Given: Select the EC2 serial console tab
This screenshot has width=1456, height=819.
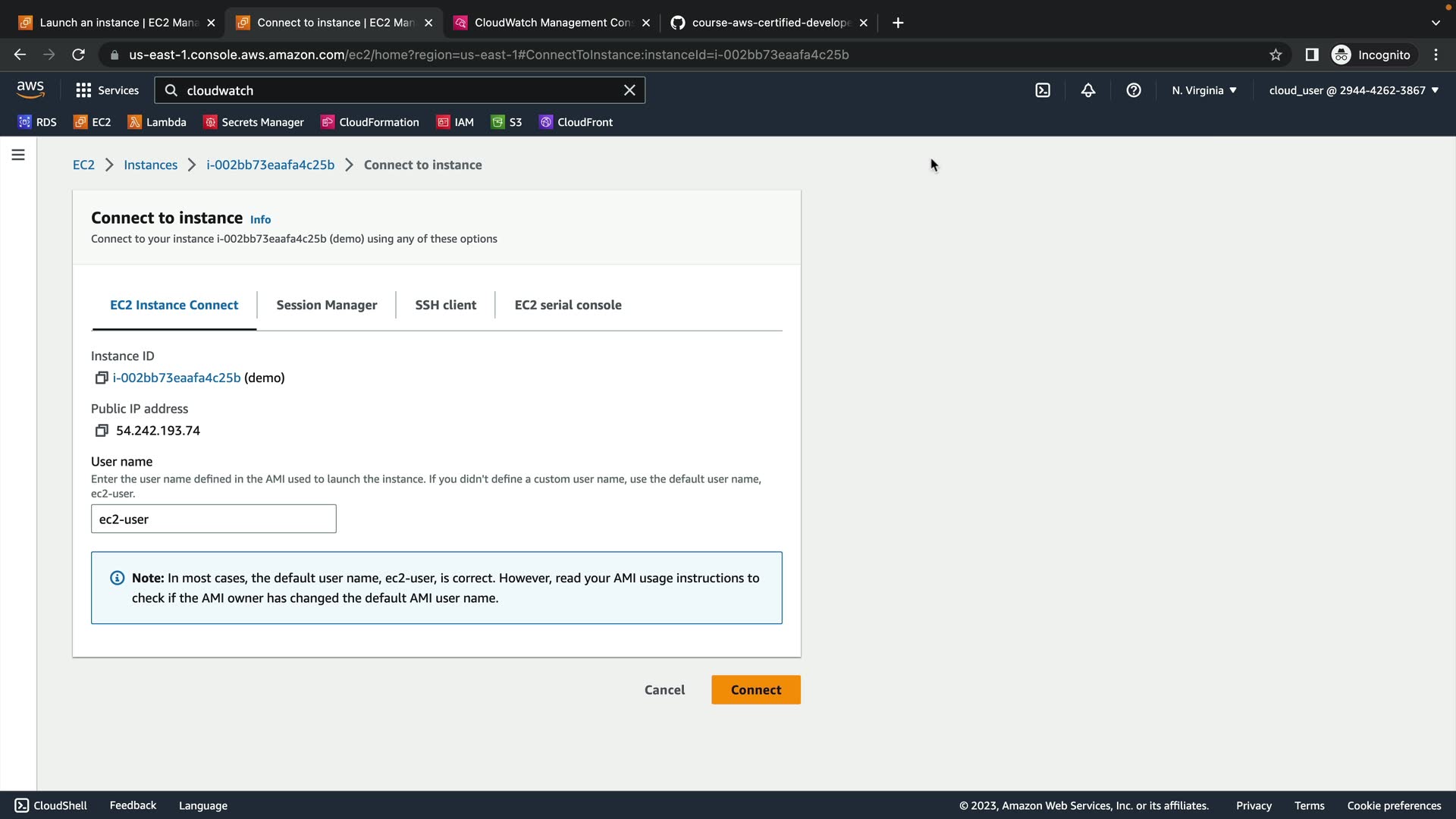Looking at the screenshot, I should pos(567,305).
